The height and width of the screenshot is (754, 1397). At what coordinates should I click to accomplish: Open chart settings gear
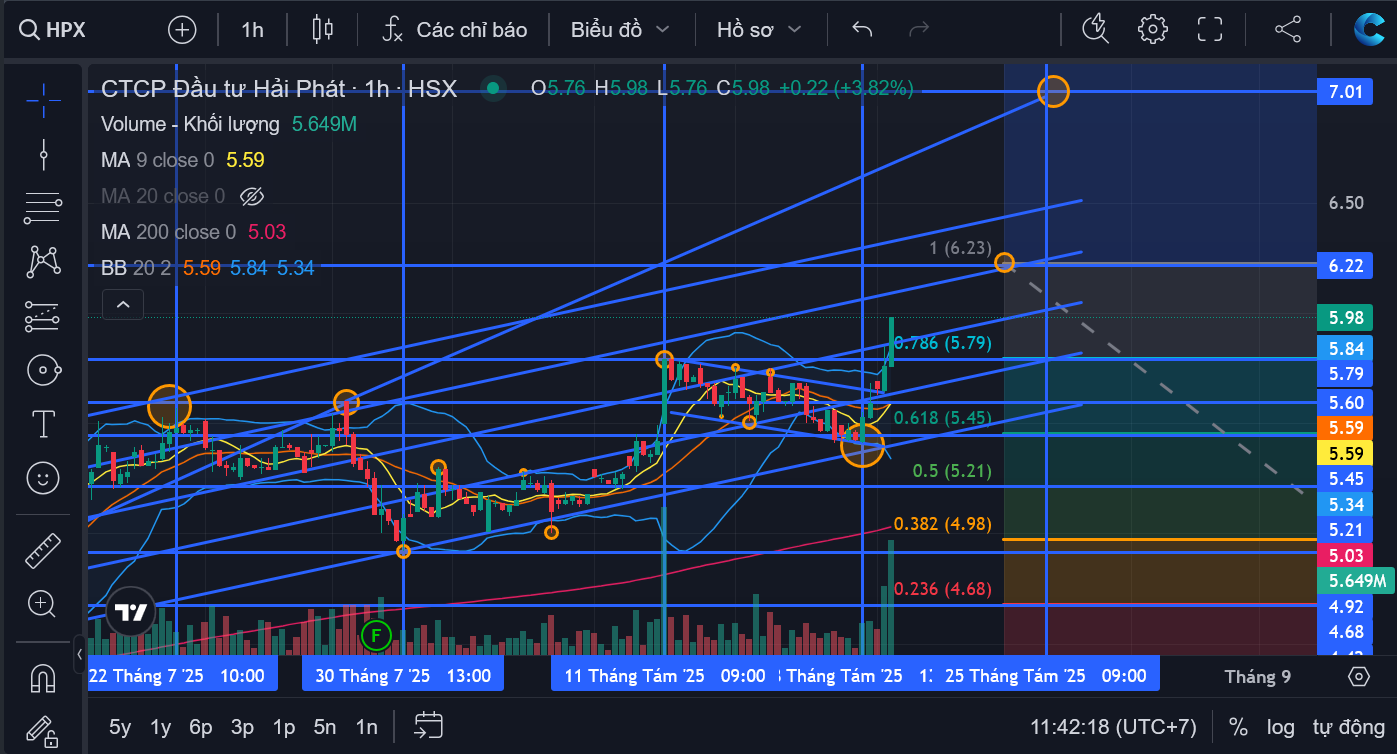(1153, 29)
